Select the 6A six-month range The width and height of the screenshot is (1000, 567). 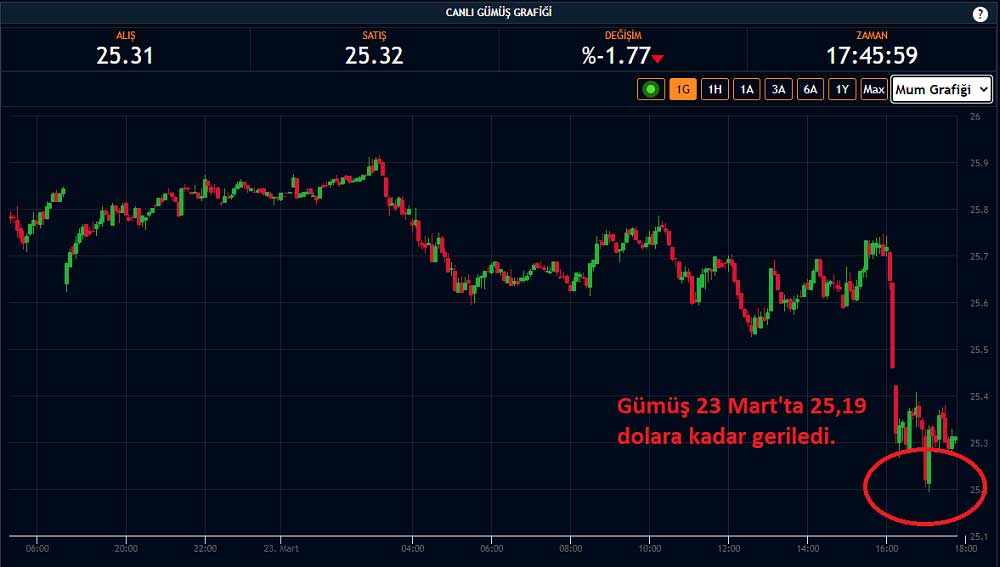811,89
